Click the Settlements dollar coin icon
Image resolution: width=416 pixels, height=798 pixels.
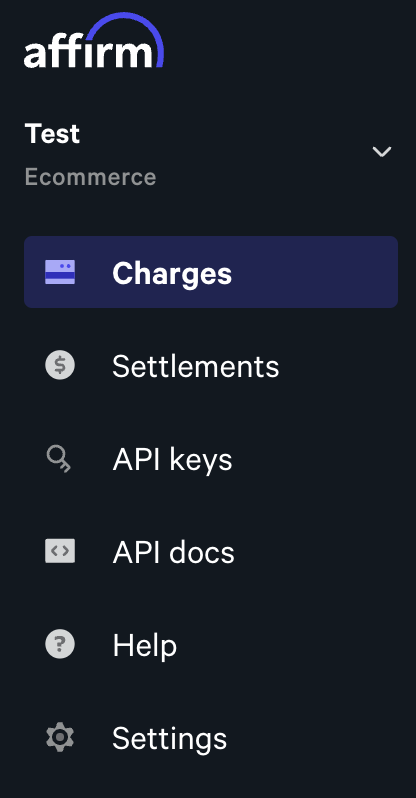click(60, 365)
